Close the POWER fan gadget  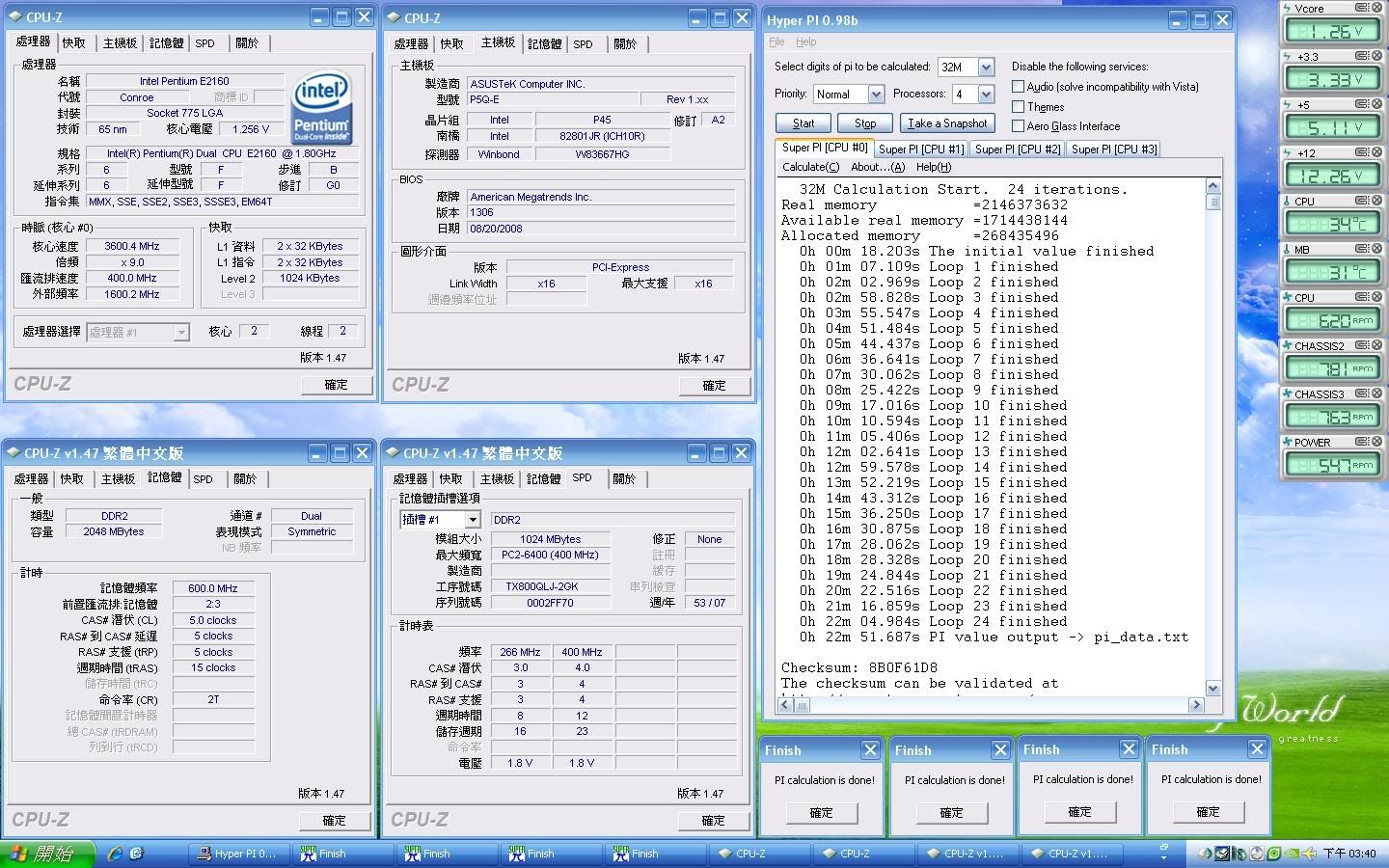(x=1376, y=442)
